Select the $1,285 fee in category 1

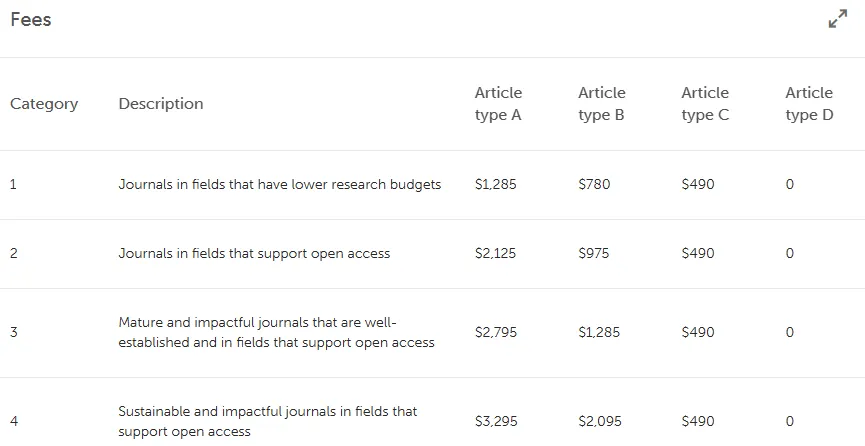click(495, 184)
